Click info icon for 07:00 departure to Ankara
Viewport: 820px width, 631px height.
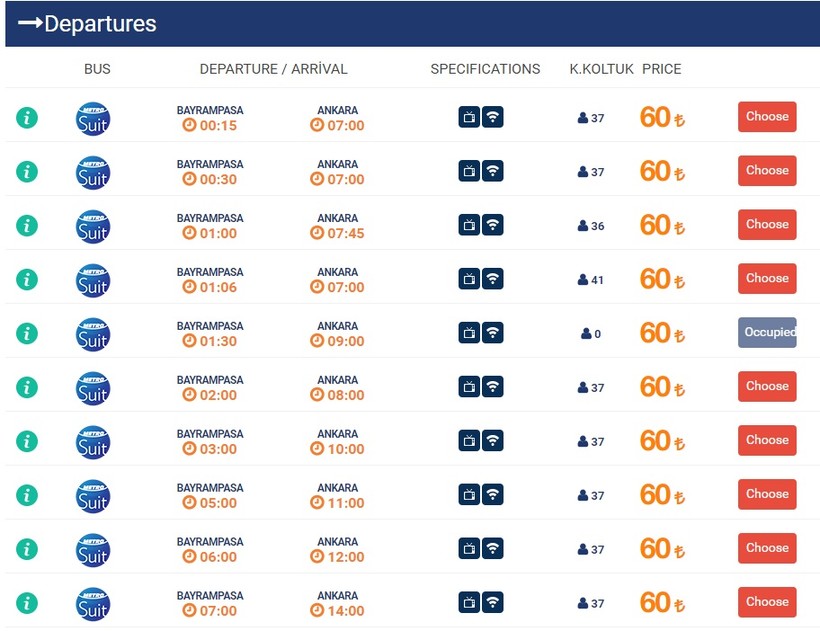[x=27, y=603]
